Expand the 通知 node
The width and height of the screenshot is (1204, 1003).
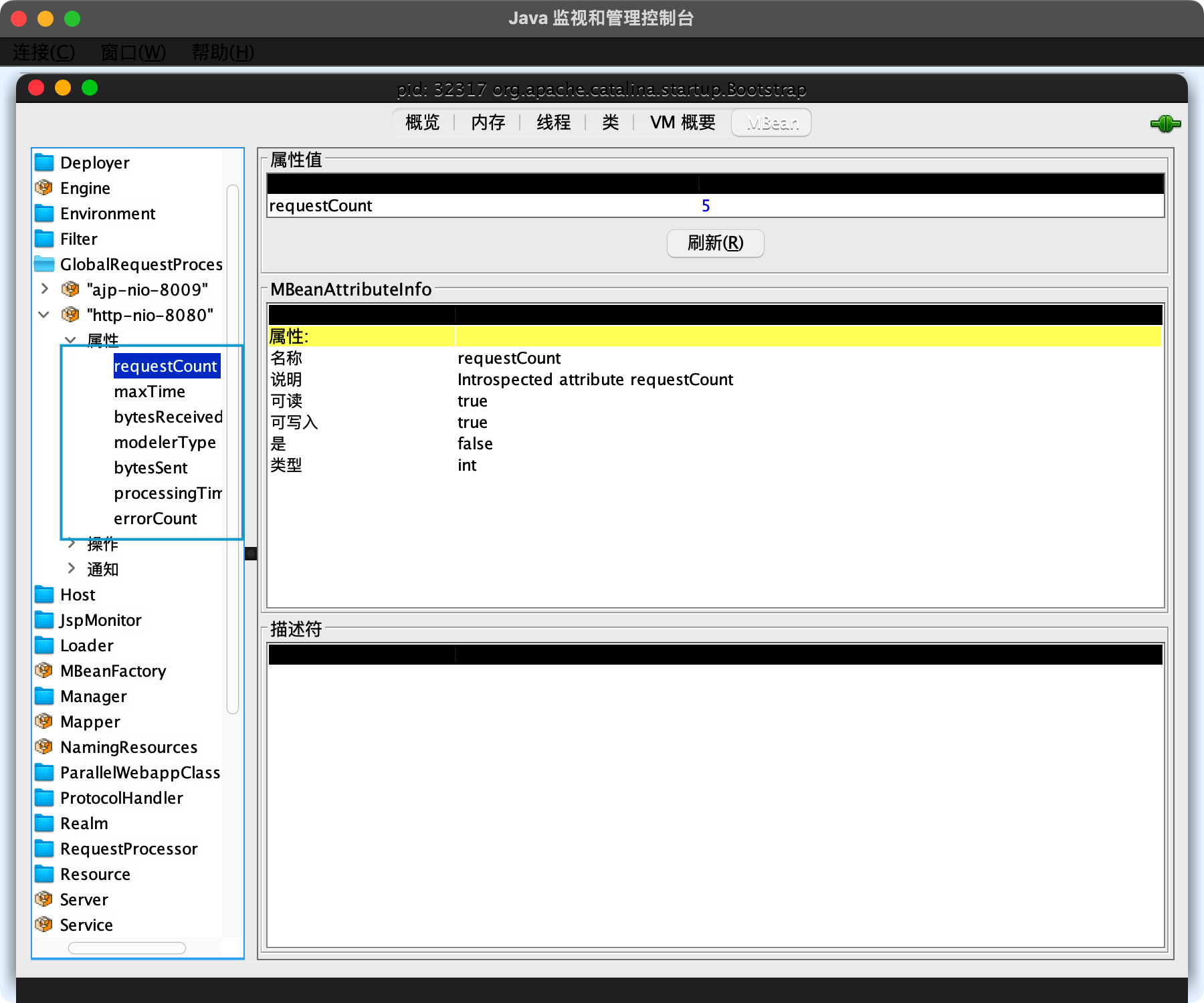(71, 568)
